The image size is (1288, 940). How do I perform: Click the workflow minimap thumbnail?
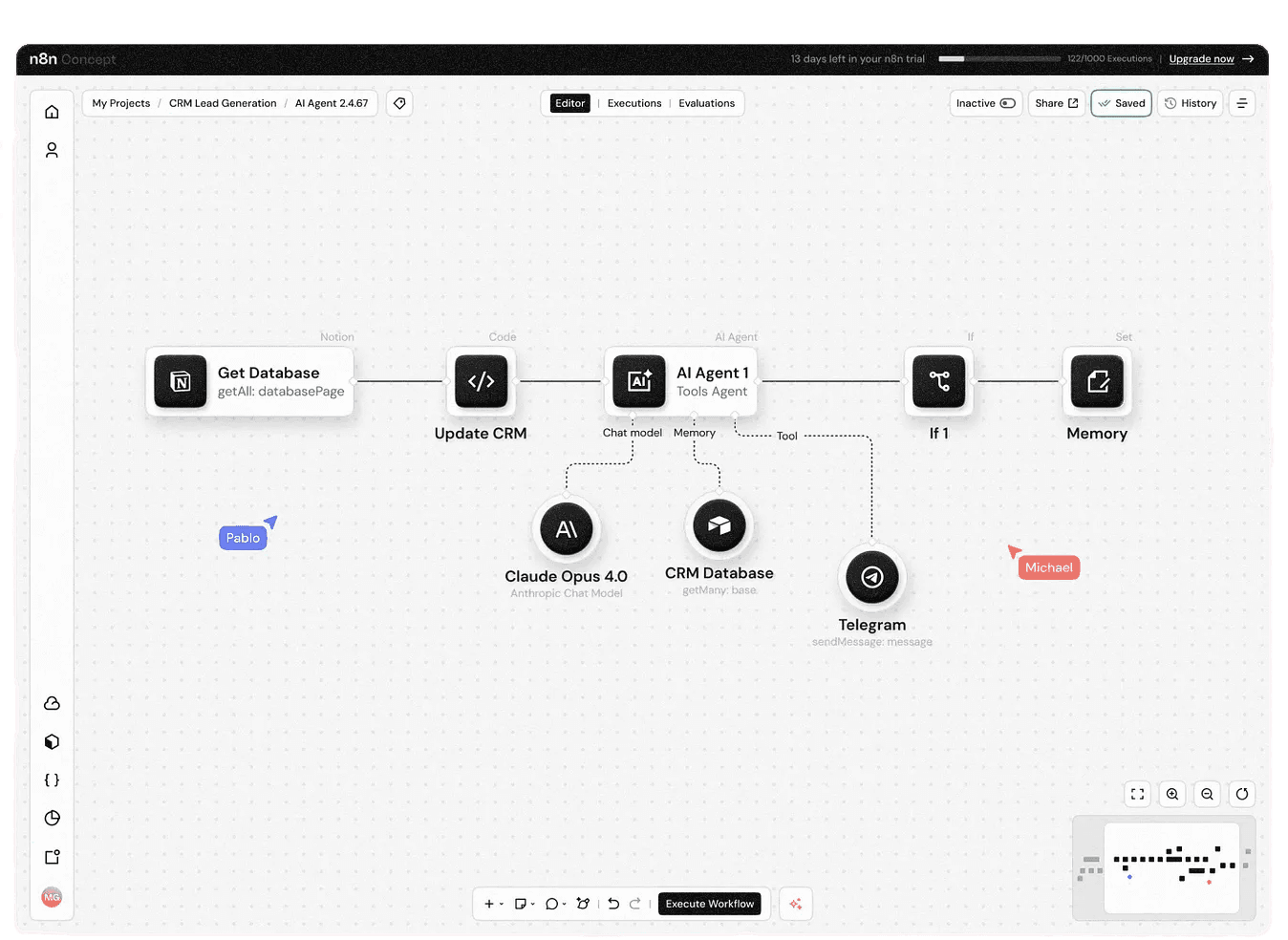pos(1164,868)
